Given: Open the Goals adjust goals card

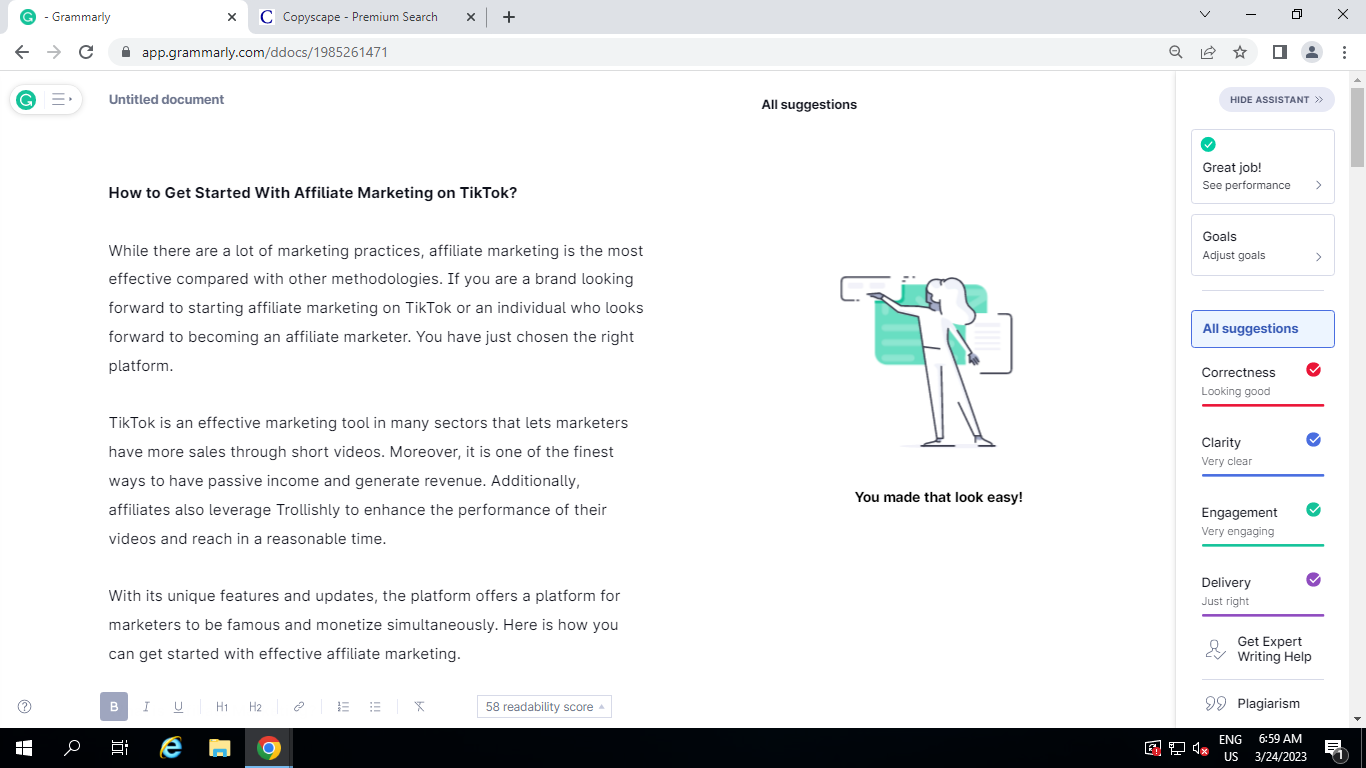Looking at the screenshot, I should coord(1262,245).
